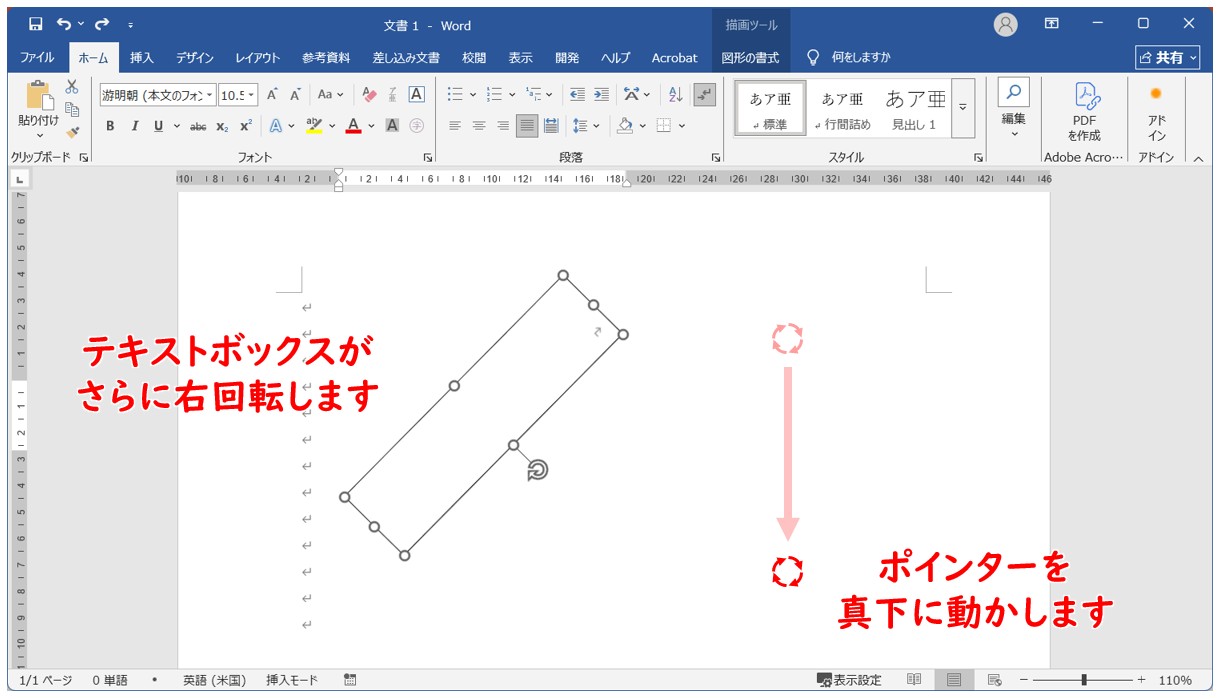
Task: Select the 標準 style
Action: [770, 108]
